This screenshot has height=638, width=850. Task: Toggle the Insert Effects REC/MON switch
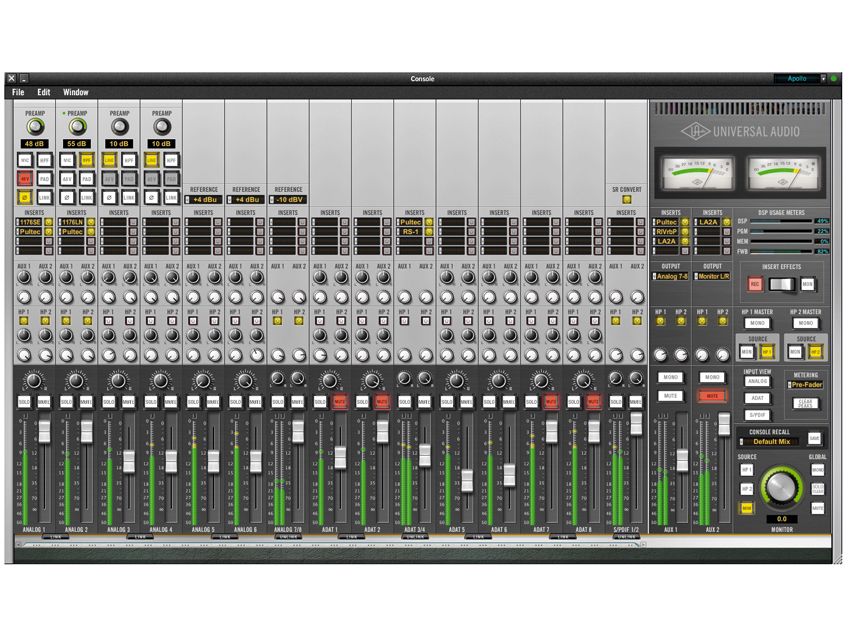[782, 284]
